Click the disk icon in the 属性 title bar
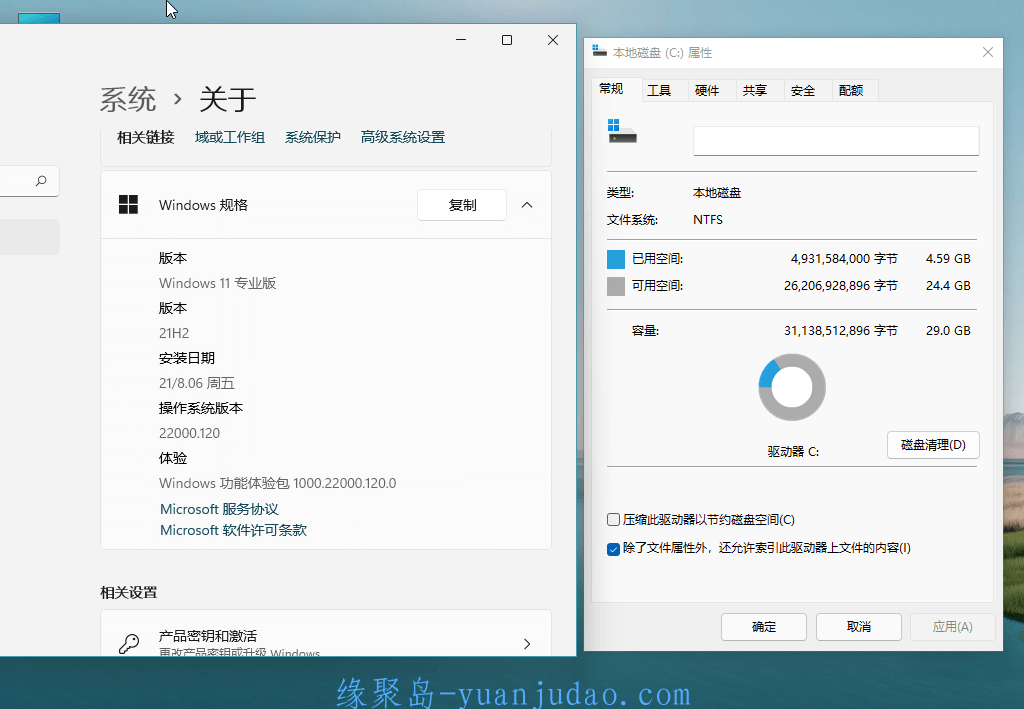 tap(599, 52)
